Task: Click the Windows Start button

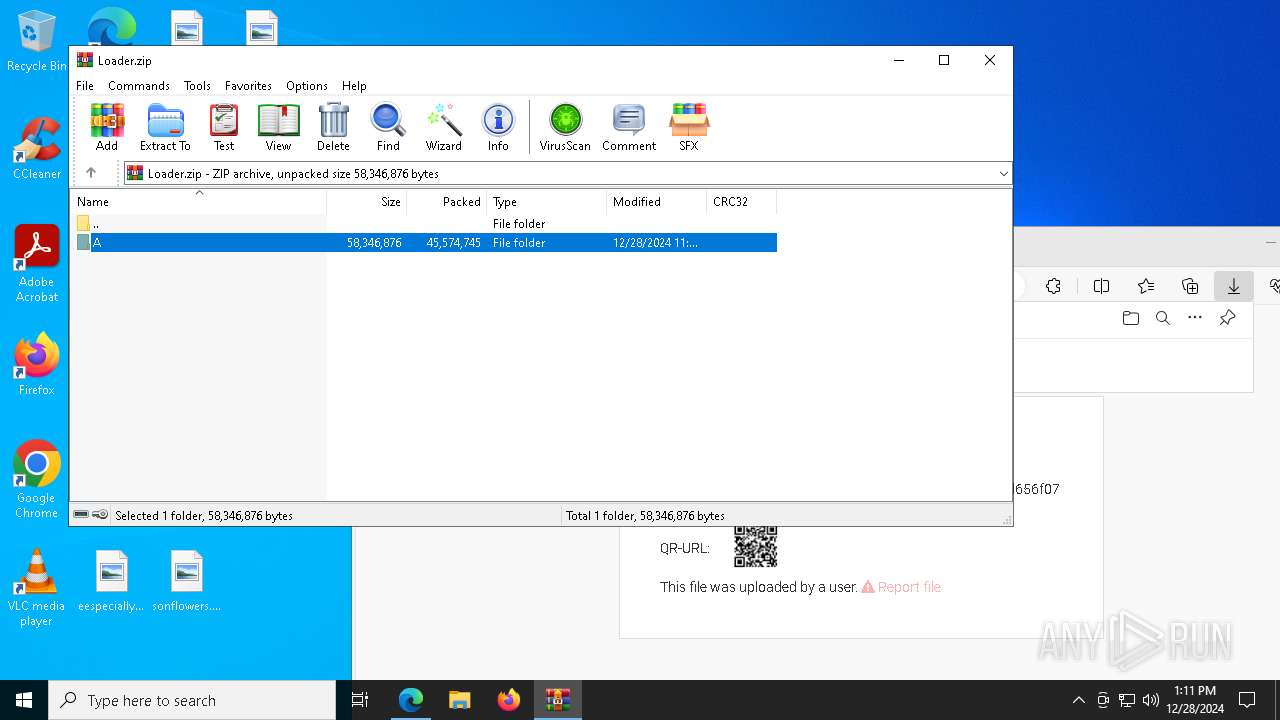Action: point(24,700)
